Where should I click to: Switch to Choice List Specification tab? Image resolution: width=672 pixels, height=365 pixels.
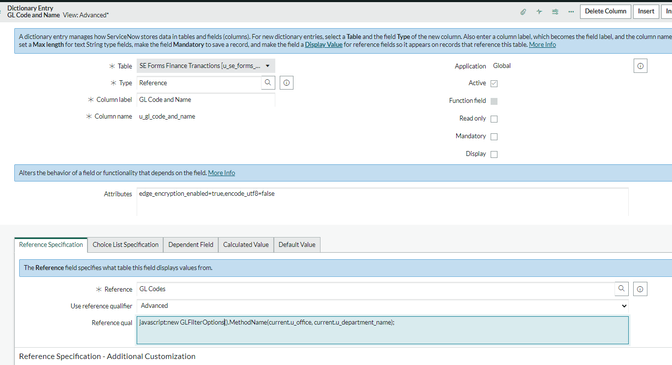pos(126,245)
